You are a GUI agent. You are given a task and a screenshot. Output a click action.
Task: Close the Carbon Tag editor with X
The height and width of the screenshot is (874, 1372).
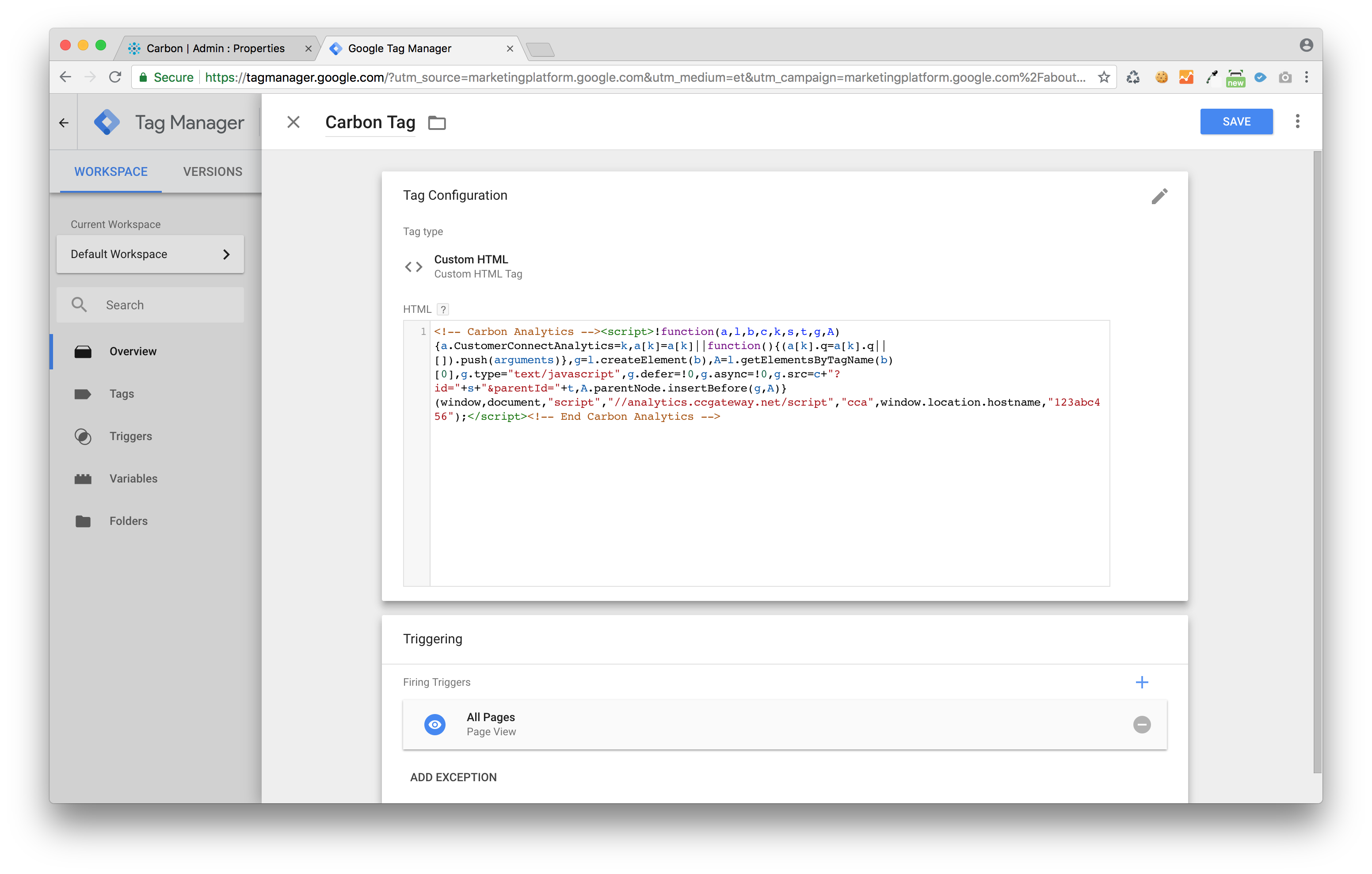(x=293, y=122)
